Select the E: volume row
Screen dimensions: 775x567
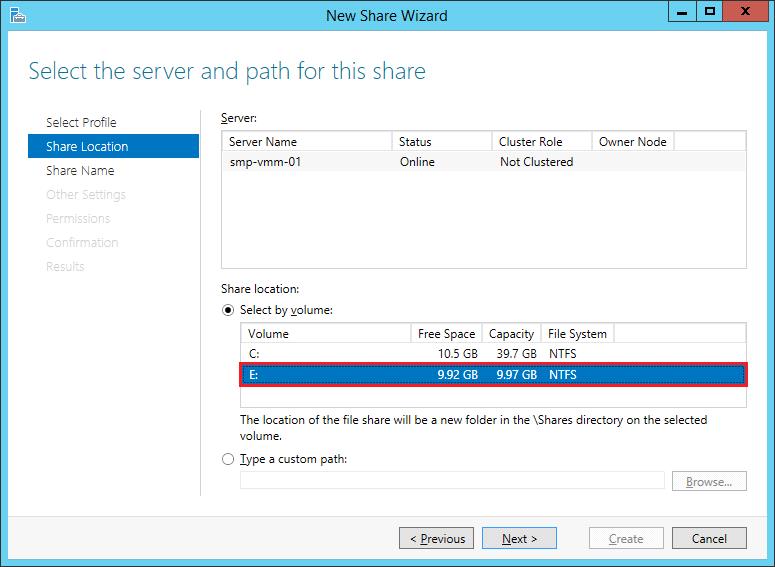(492, 375)
